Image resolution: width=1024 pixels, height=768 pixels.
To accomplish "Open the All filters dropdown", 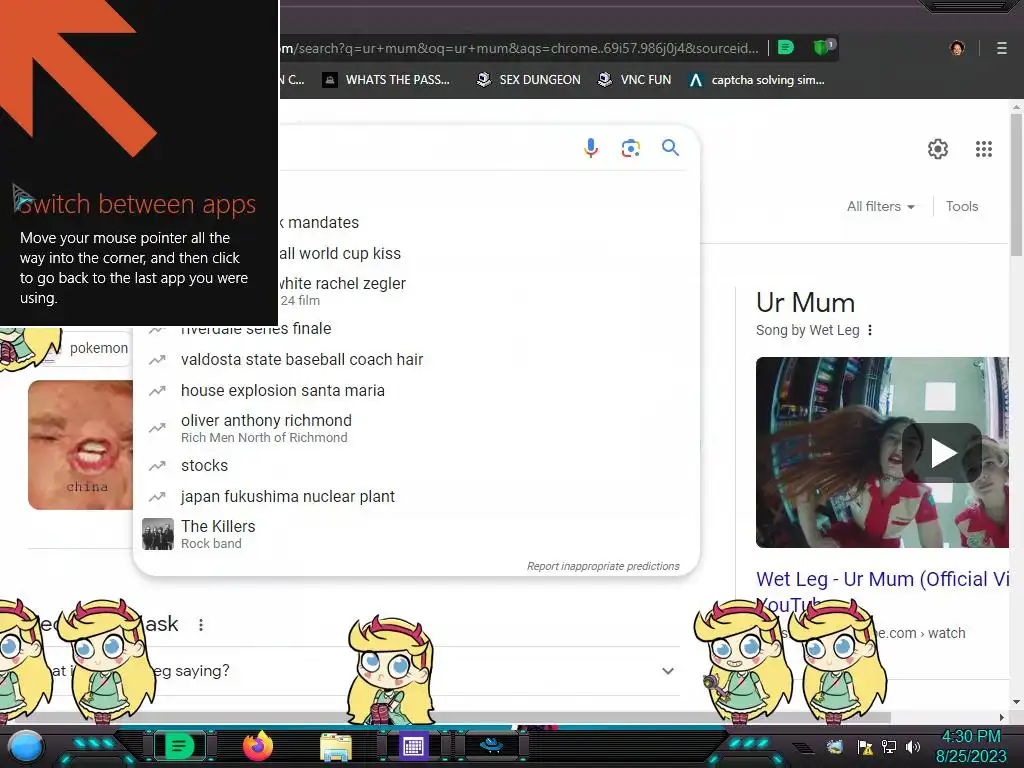I will click(x=880, y=206).
